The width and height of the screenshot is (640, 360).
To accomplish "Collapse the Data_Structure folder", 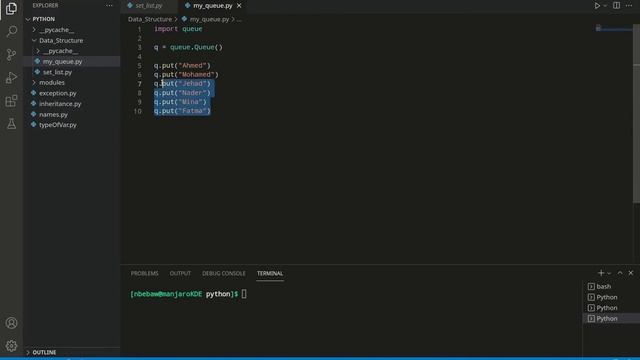I will [61, 40].
